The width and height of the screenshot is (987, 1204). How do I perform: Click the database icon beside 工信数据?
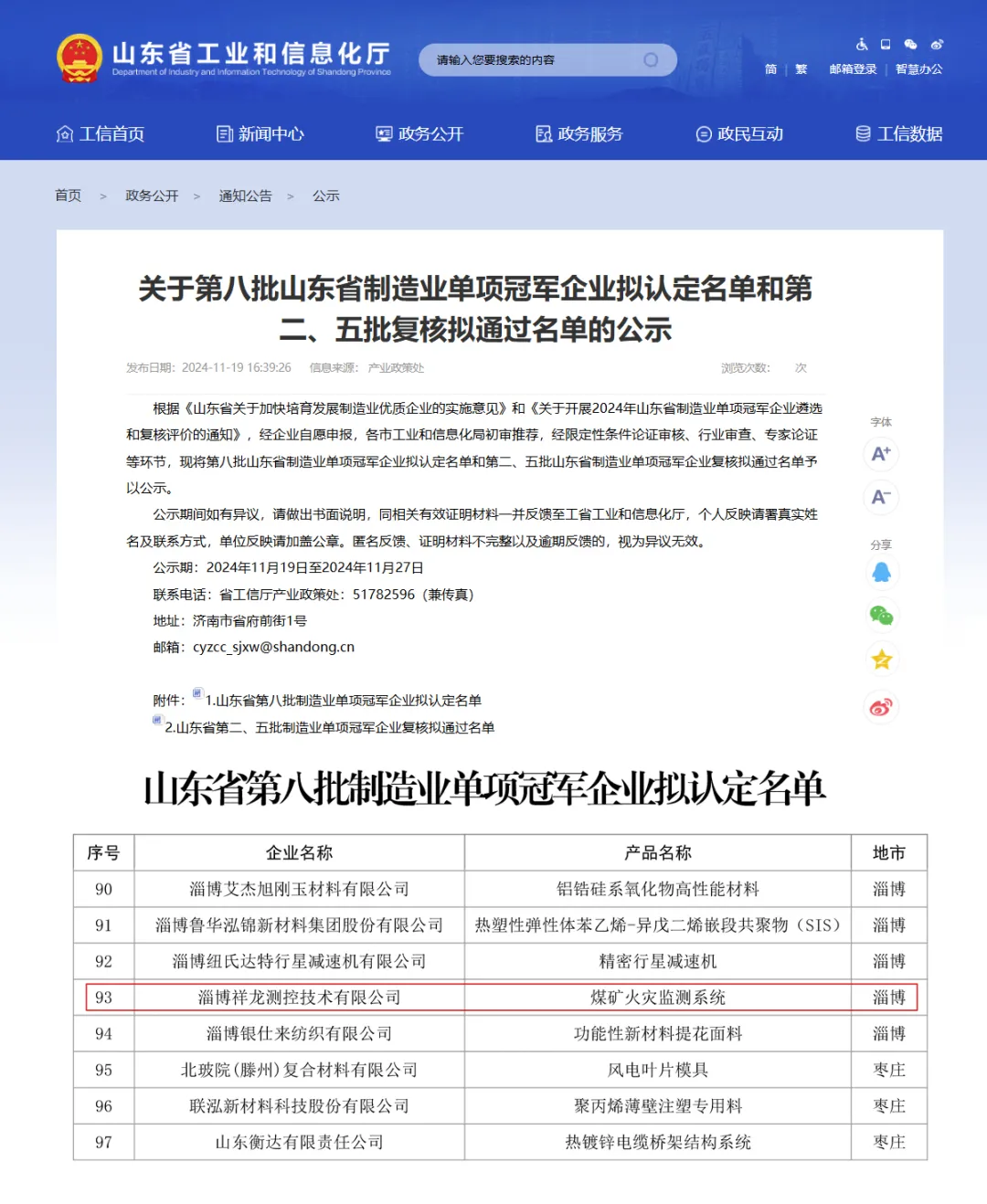(863, 134)
